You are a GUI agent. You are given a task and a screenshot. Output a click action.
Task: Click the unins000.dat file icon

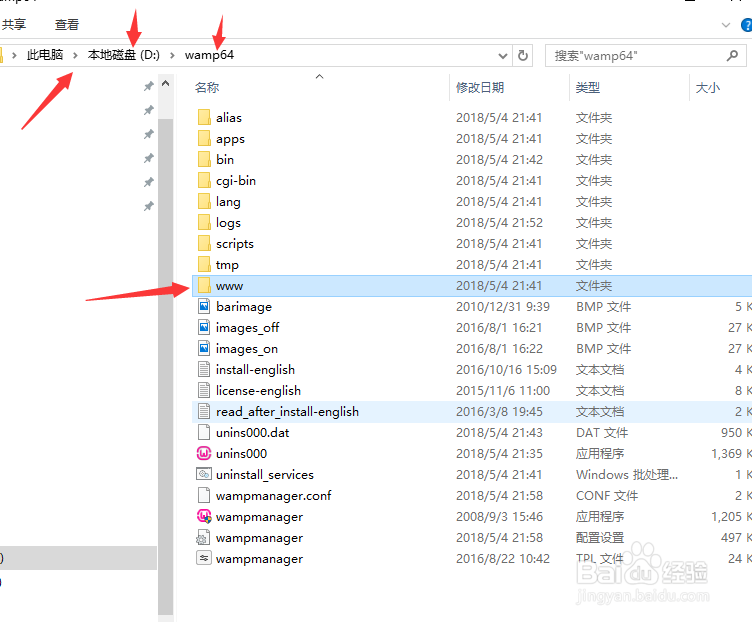click(204, 432)
